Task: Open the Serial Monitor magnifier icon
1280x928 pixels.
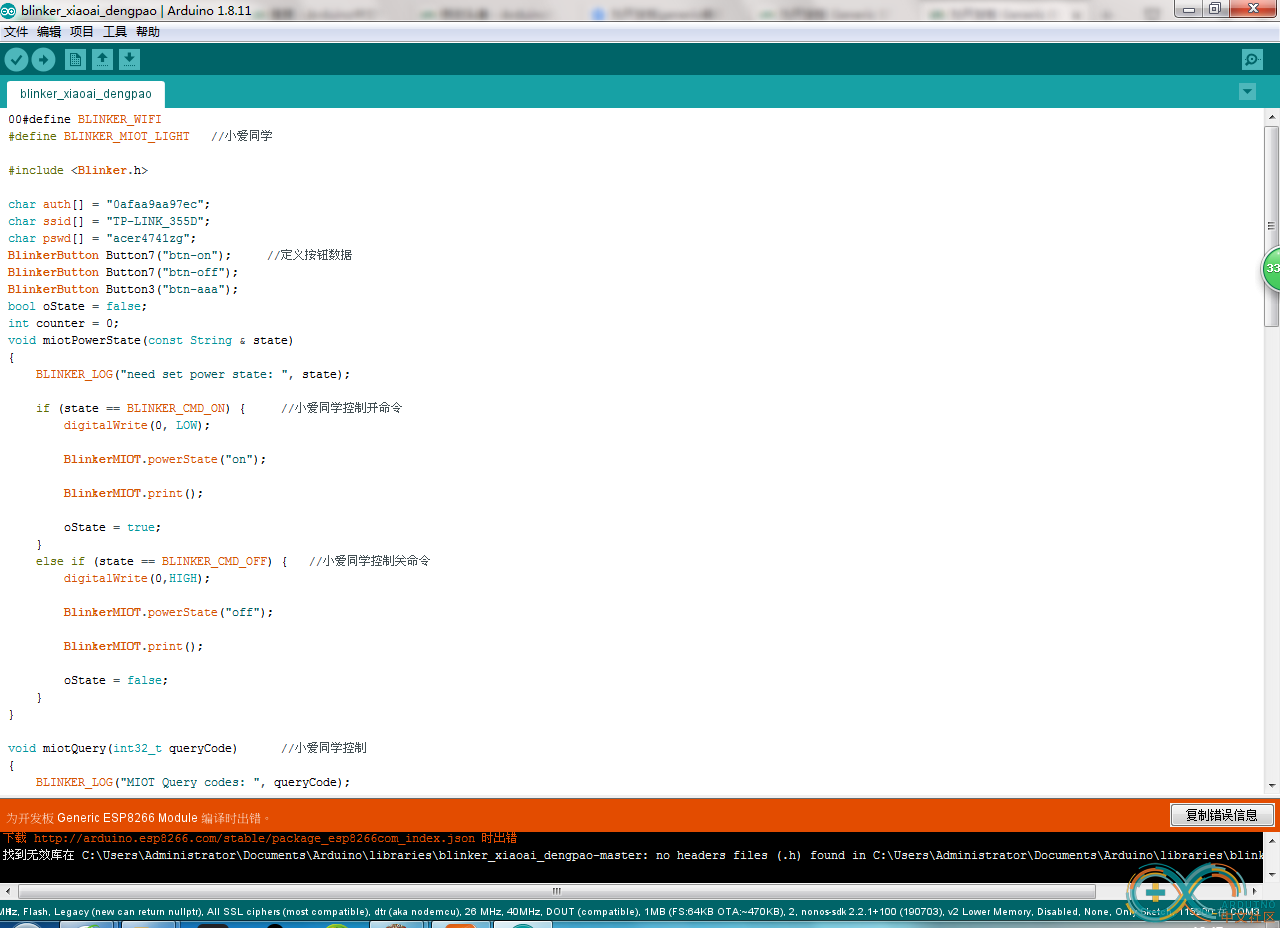Action: (1252, 59)
